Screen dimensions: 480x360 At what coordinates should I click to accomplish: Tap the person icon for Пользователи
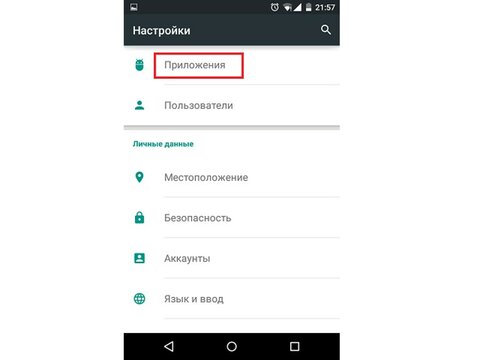pyautogui.click(x=139, y=105)
